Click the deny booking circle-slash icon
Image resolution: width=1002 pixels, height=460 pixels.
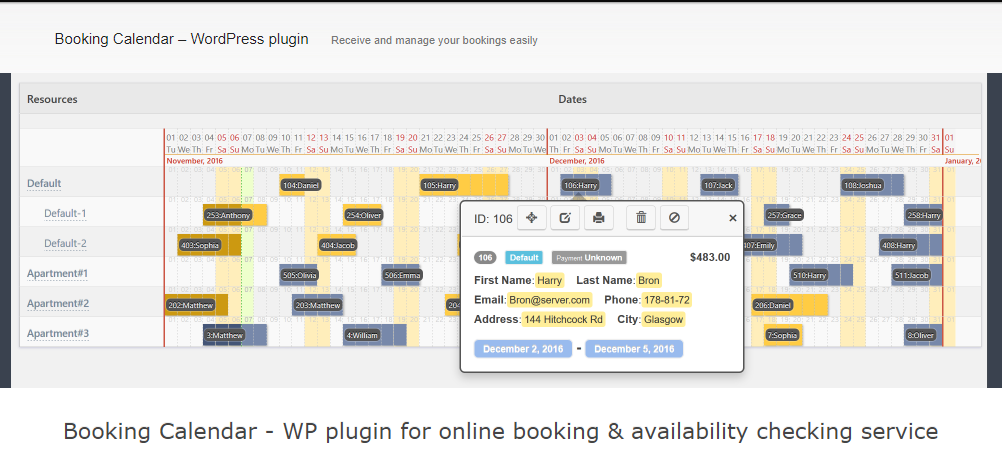click(x=674, y=218)
